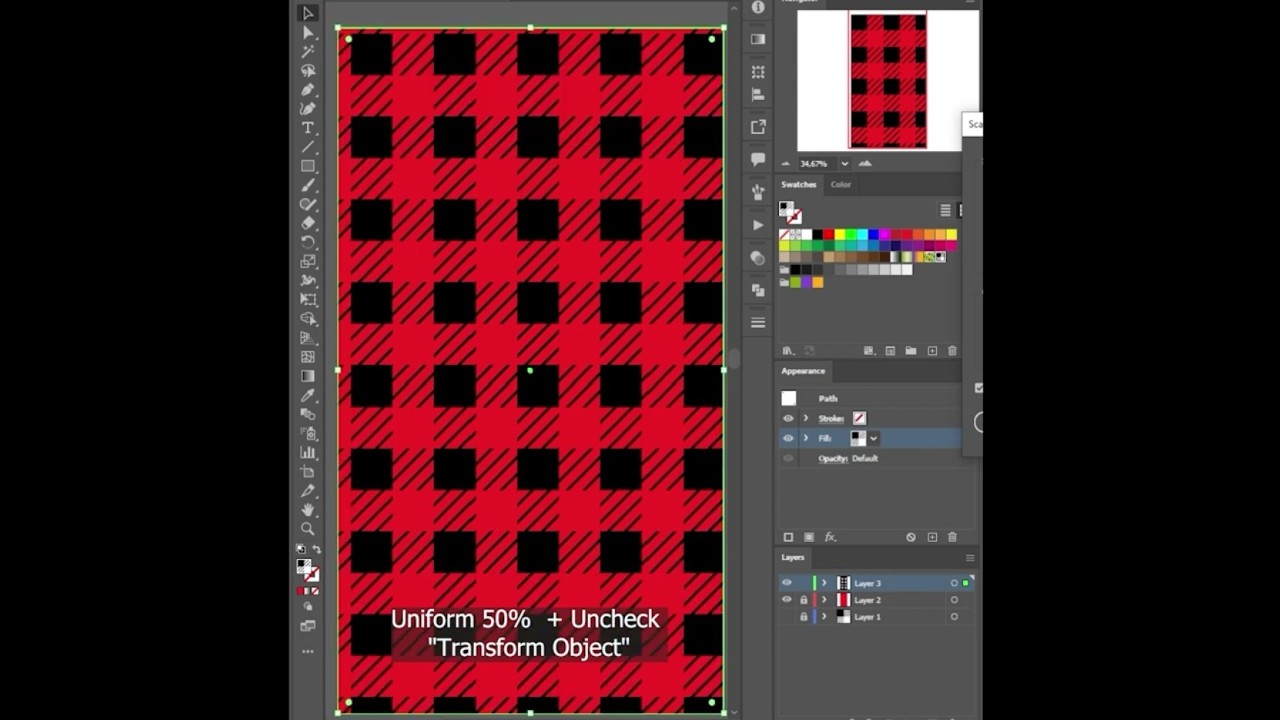
Task: Select the Symbol Sprayer tool
Action: point(308,433)
